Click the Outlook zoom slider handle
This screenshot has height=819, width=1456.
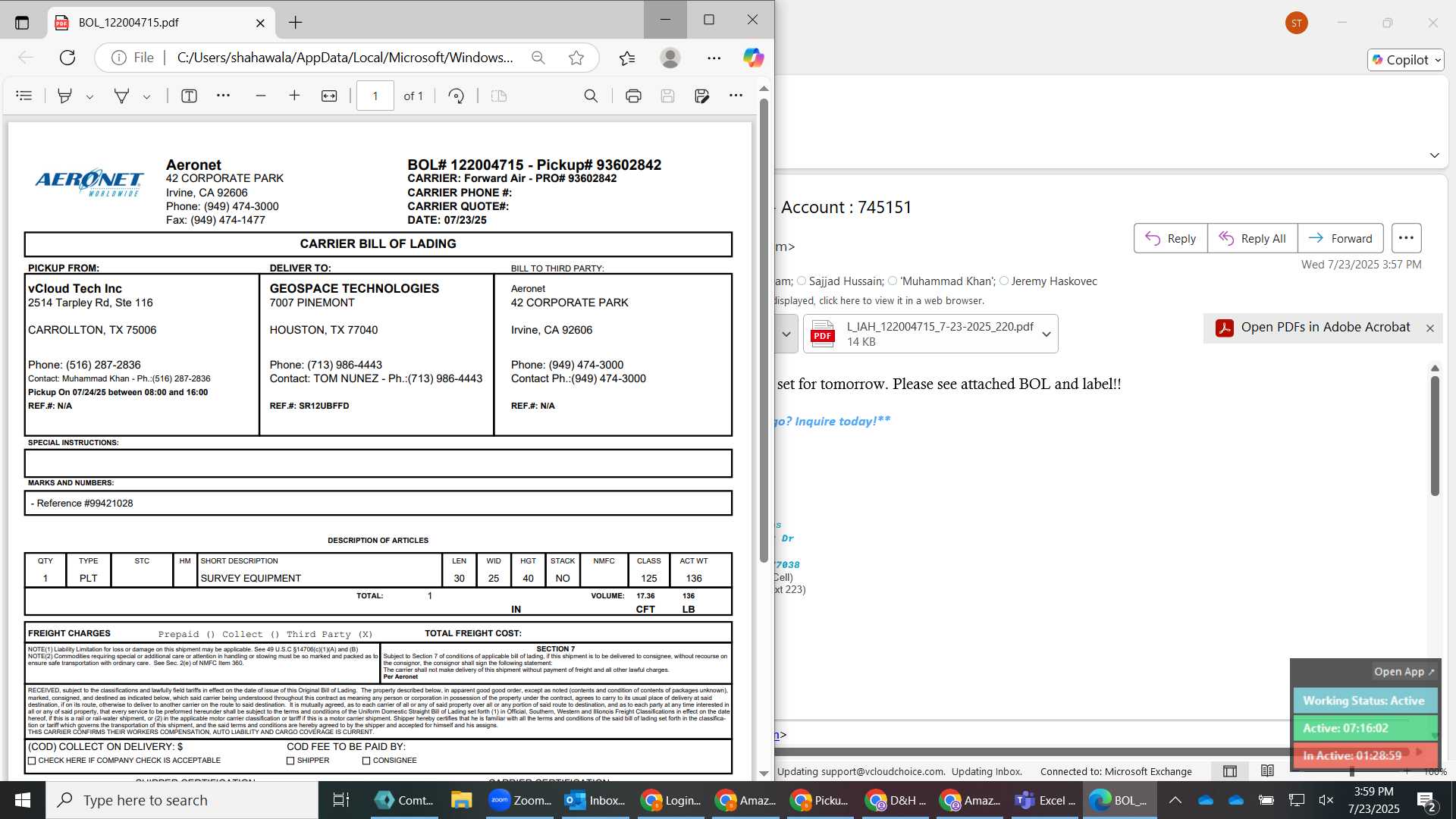pyautogui.click(x=1352, y=771)
